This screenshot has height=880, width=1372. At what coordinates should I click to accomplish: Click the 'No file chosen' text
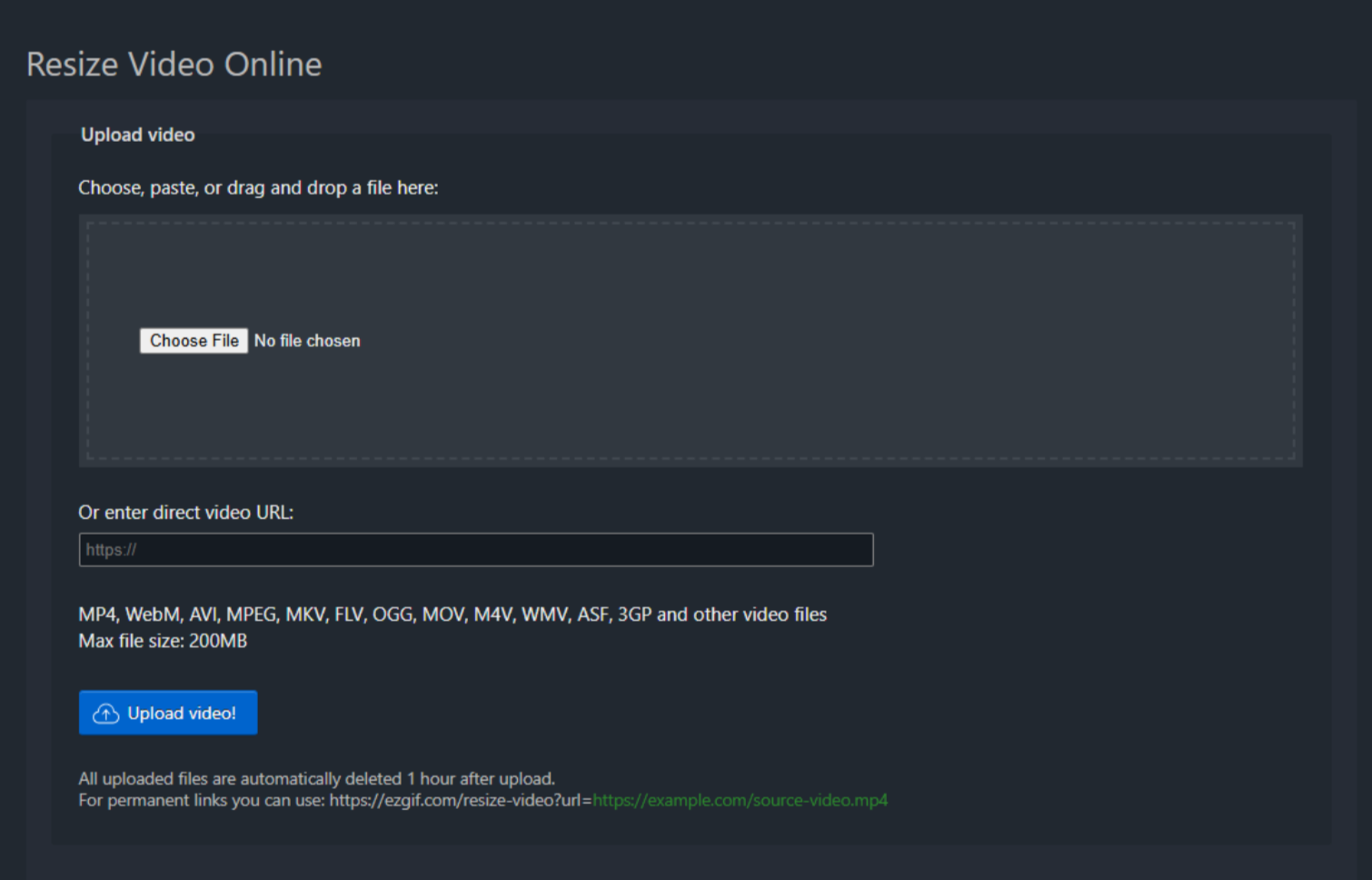[x=307, y=341]
